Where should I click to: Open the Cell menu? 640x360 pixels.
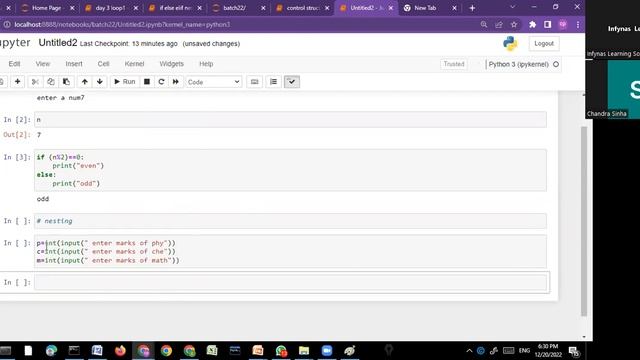click(103, 64)
